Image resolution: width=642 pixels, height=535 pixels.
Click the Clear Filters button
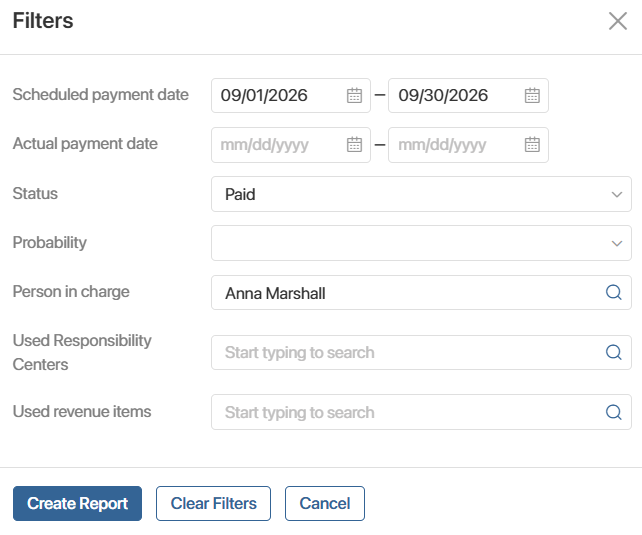213,503
